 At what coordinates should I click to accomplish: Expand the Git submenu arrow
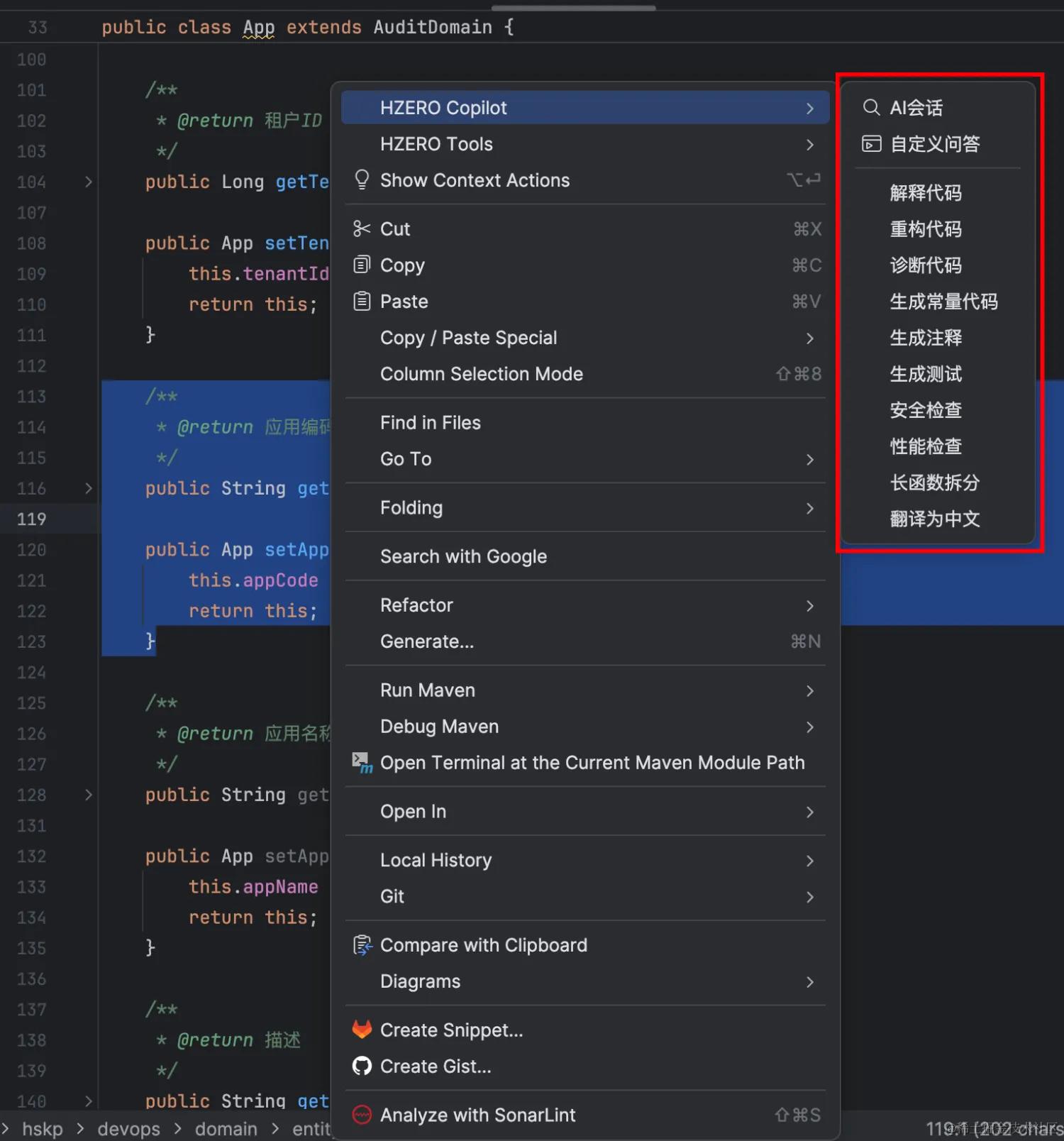click(810, 898)
